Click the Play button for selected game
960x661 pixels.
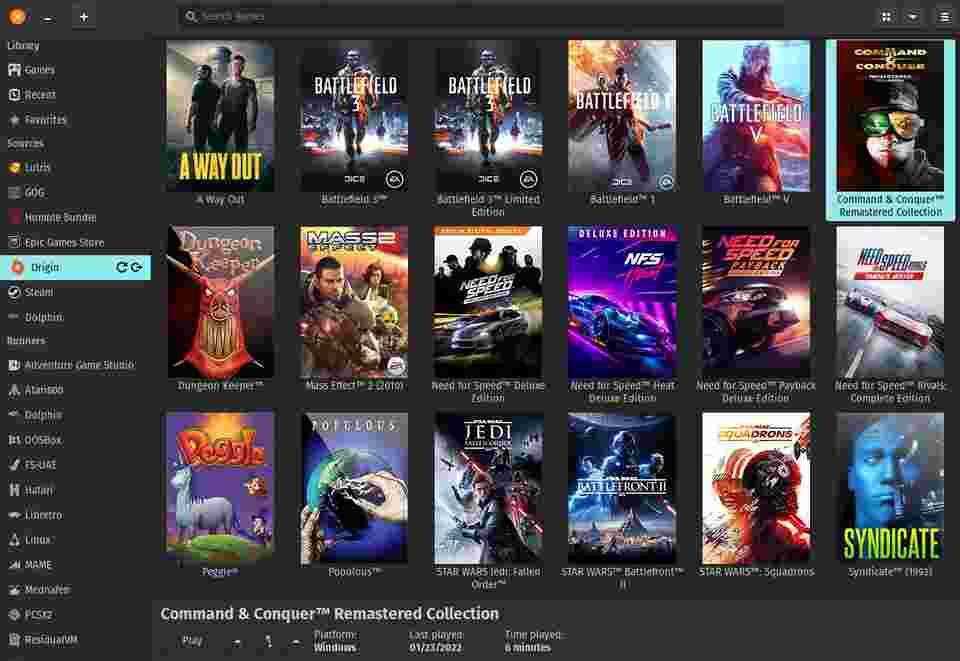click(192, 641)
